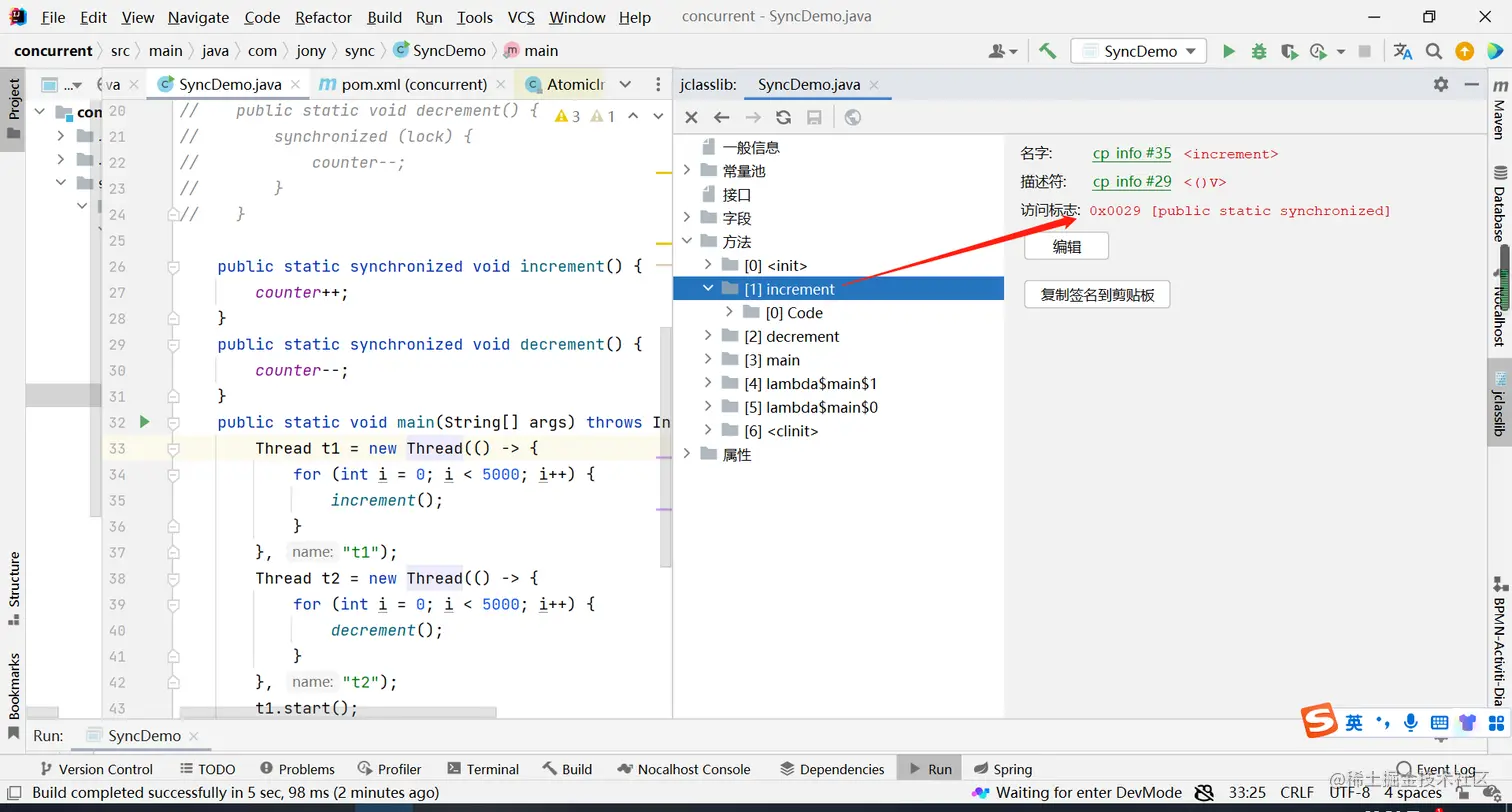Expand the [0] <init> method node

point(708,265)
